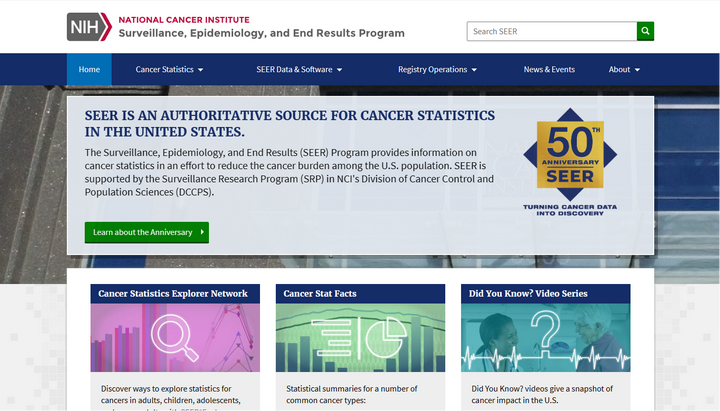720x411 pixels.
Task: Click the teal question mark video thumbnail
Action: pyautogui.click(x=546, y=338)
